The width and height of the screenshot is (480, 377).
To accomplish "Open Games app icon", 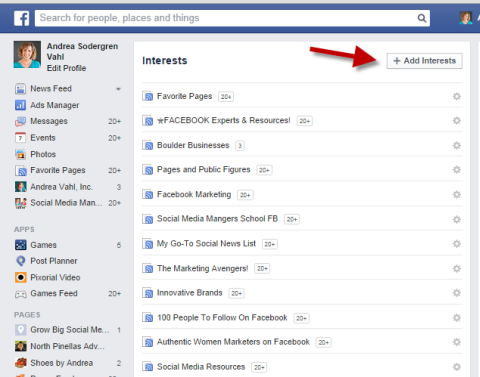I will click(x=20, y=245).
